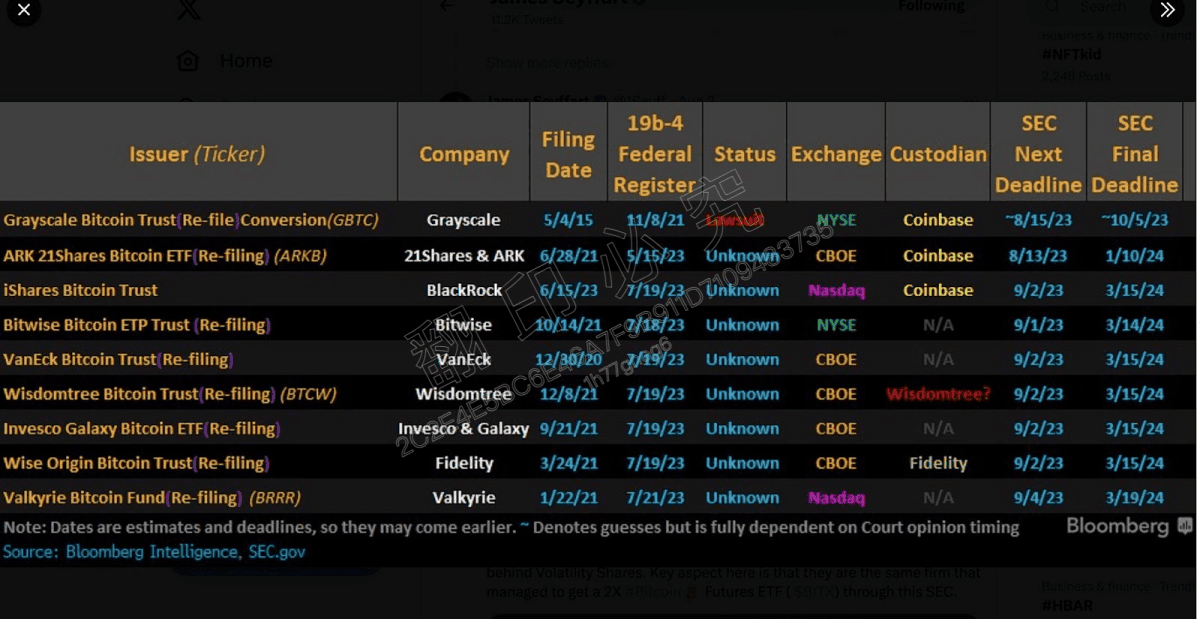The image size is (1200, 619).
Task: Click the SEC next deadline '9/1/23'
Action: (1038, 325)
